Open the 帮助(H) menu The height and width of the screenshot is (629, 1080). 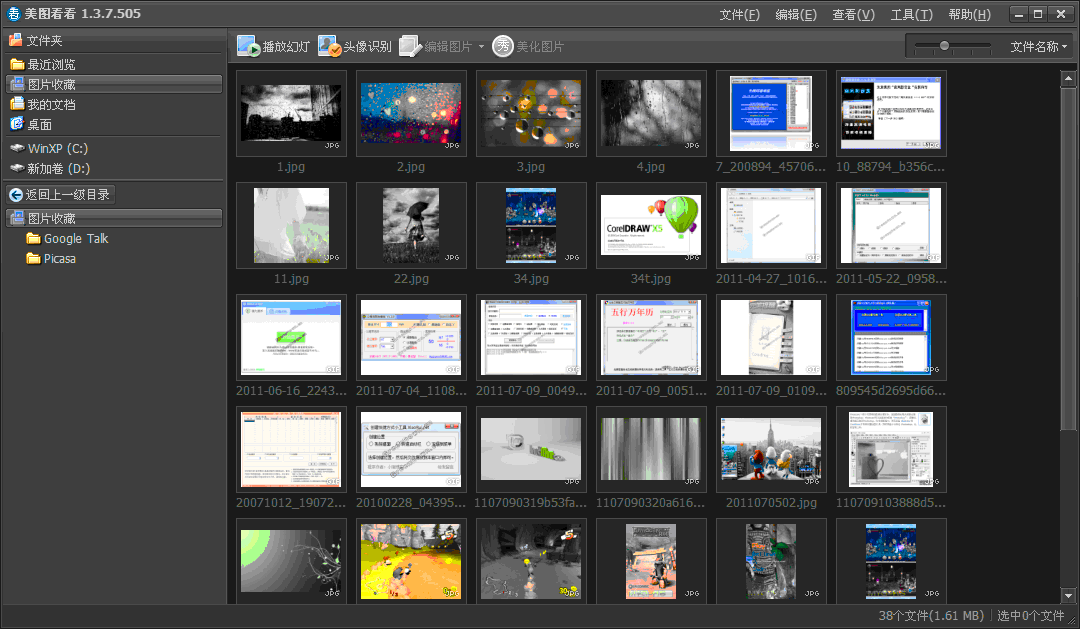tap(969, 14)
